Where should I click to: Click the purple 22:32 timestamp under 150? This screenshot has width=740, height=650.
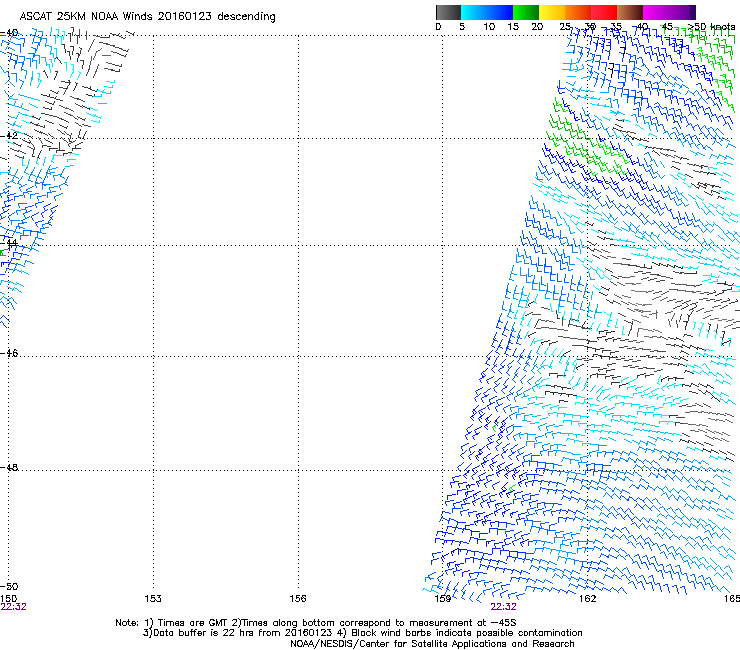point(13,607)
